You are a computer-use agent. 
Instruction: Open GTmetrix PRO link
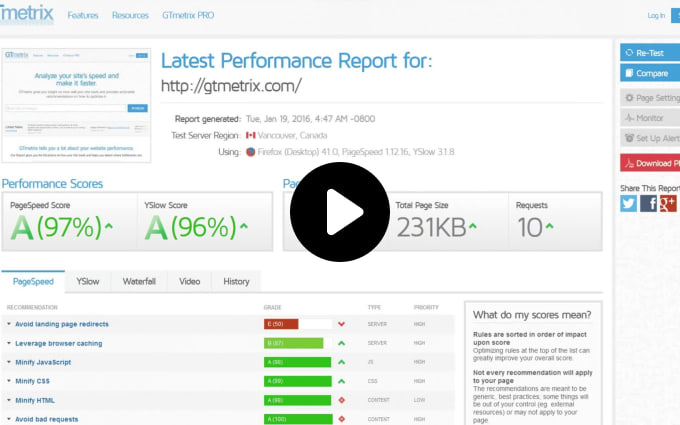tap(188, 15)
